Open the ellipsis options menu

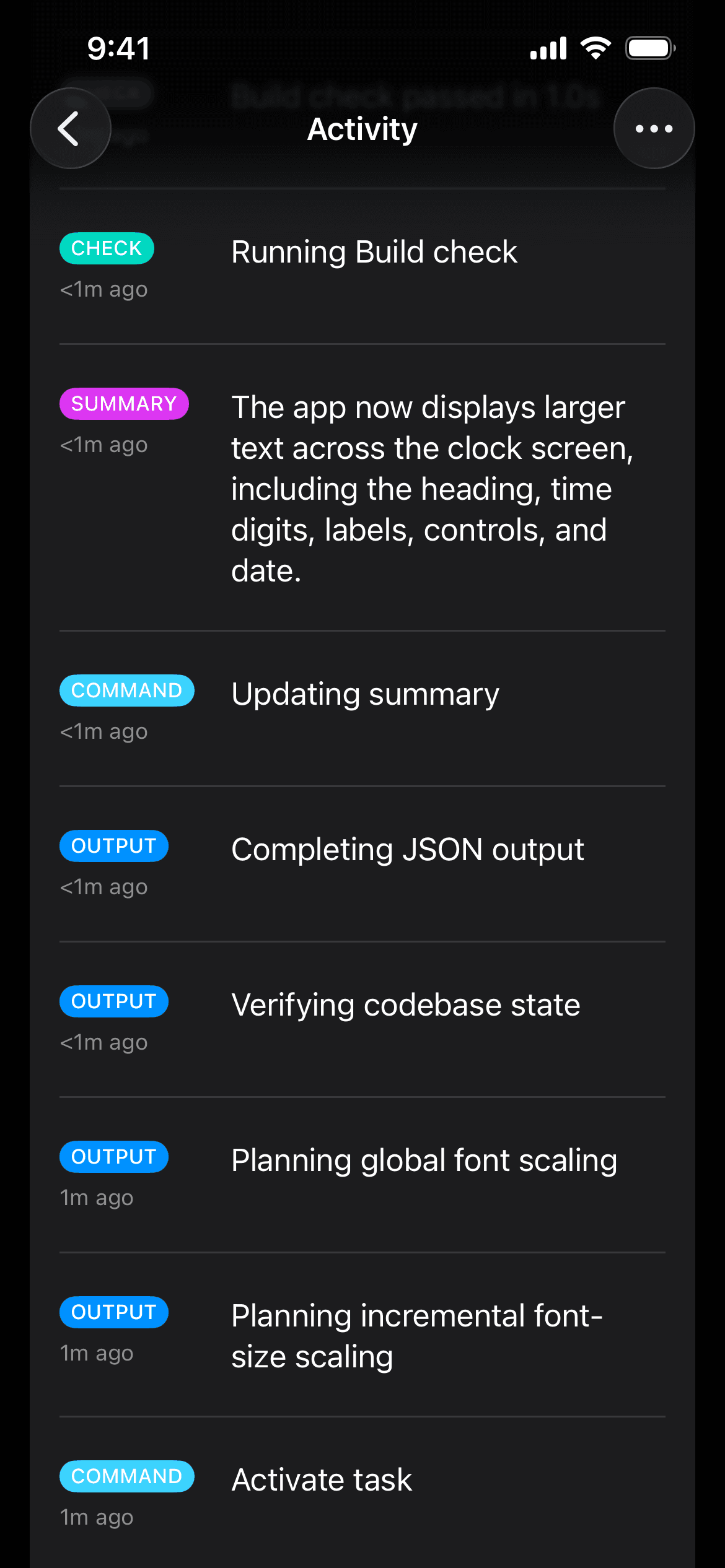[x=654, y=128]
